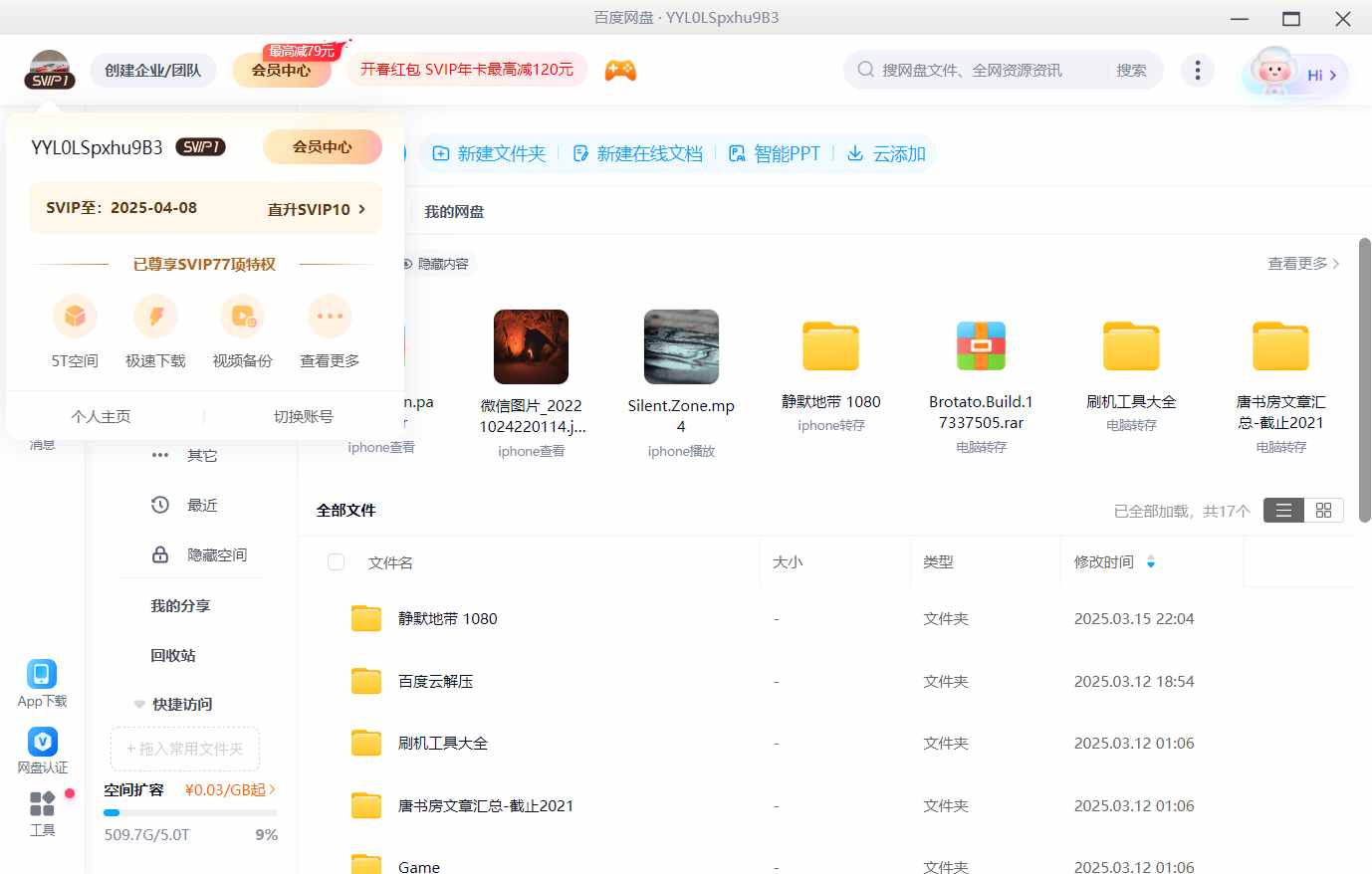
Task: Click the Hi assistant robot avatar
Action: coord(1273,72)
